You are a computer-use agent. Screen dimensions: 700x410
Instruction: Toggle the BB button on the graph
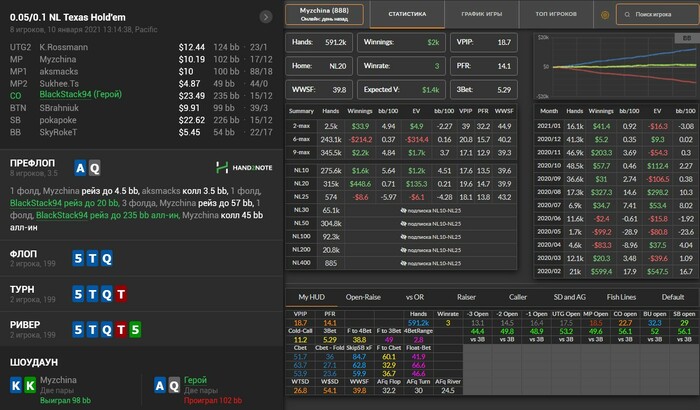click(687, 38)
